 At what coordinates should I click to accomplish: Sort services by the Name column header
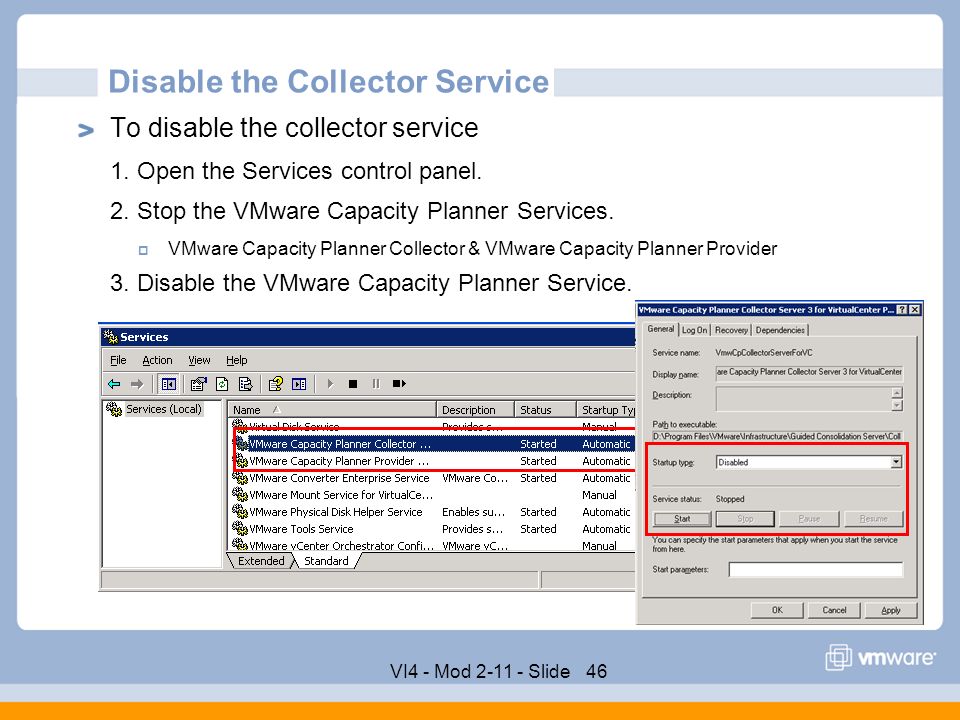pyautogui.click(x=332, y=410)
